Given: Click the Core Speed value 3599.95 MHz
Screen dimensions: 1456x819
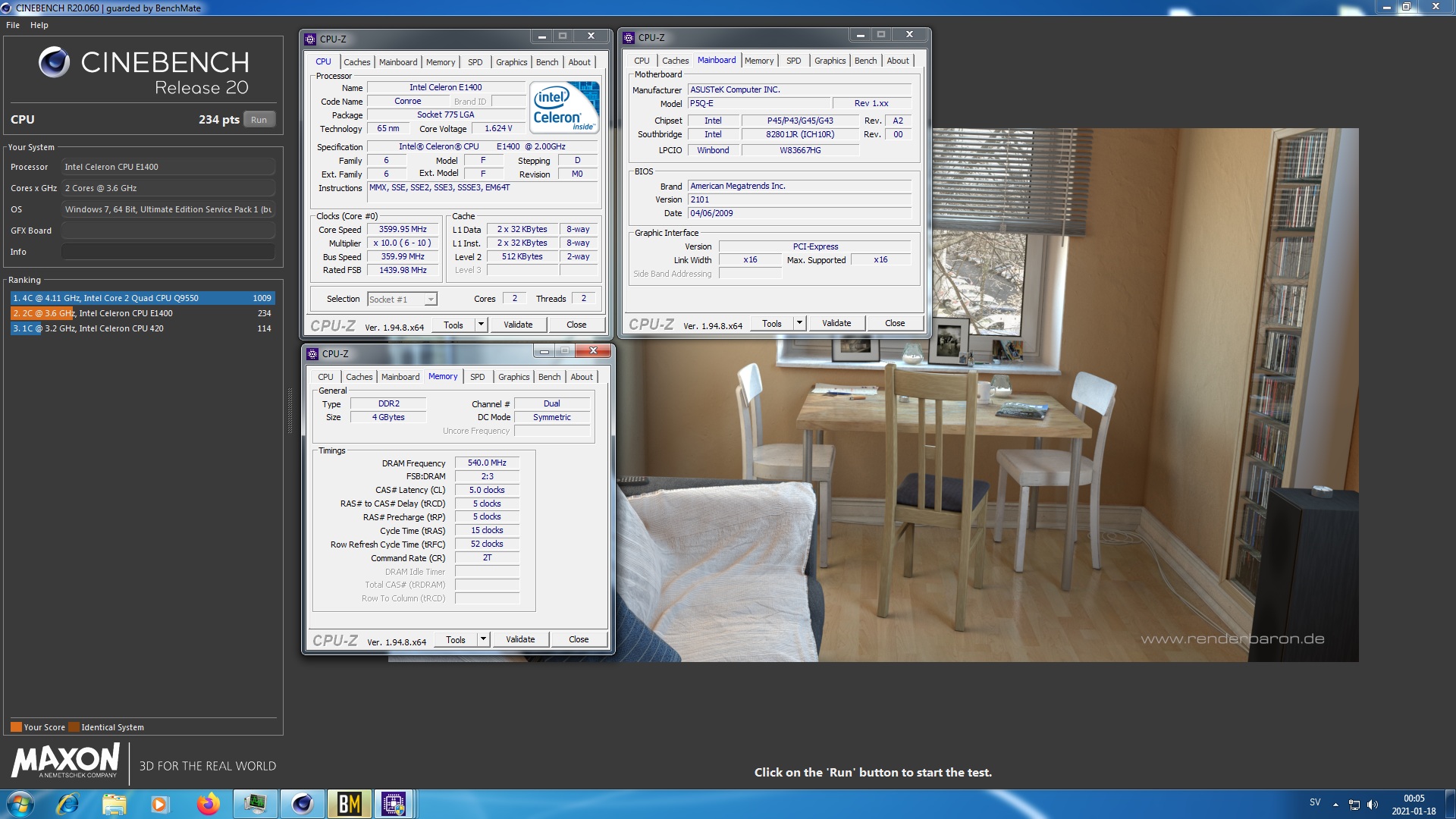Looking at the screenshot, I should 403,229.
